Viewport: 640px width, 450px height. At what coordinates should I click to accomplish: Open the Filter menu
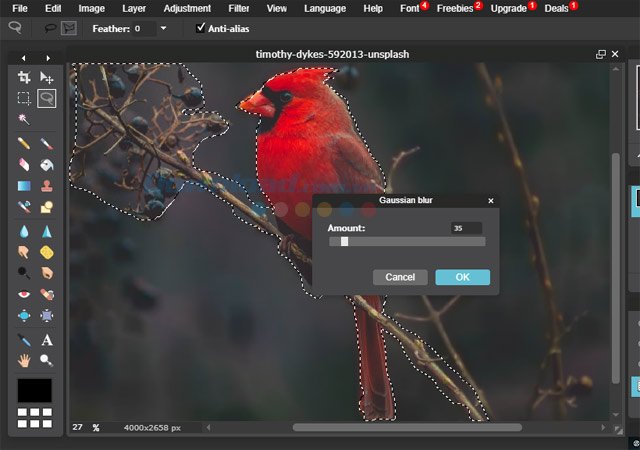tap(238, 8)
